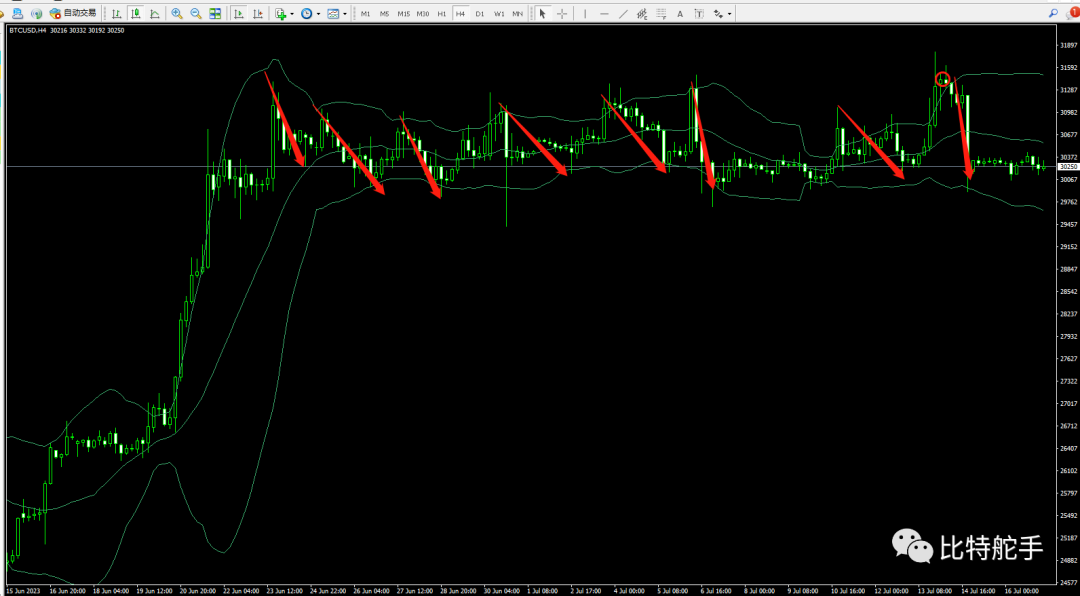1080x596 pixels.
Task: Select the M15 timeframe
Action: point(404,14)
